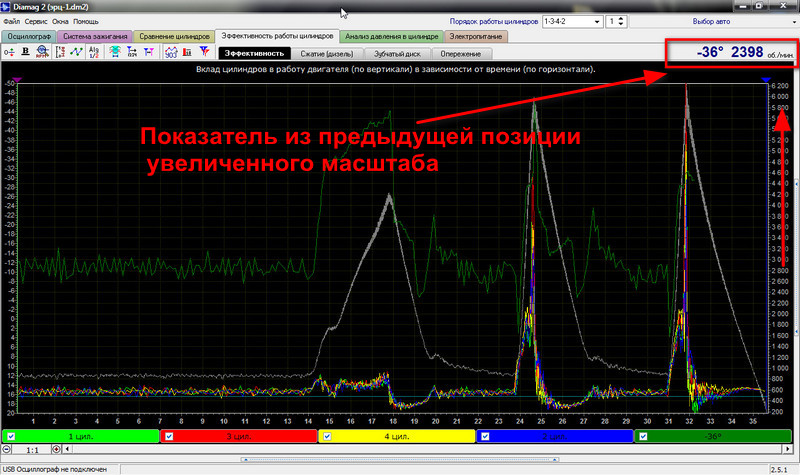
Task: Switch to the "Анализ давления в цилиндре" tab
Action: tap(391, 37)
